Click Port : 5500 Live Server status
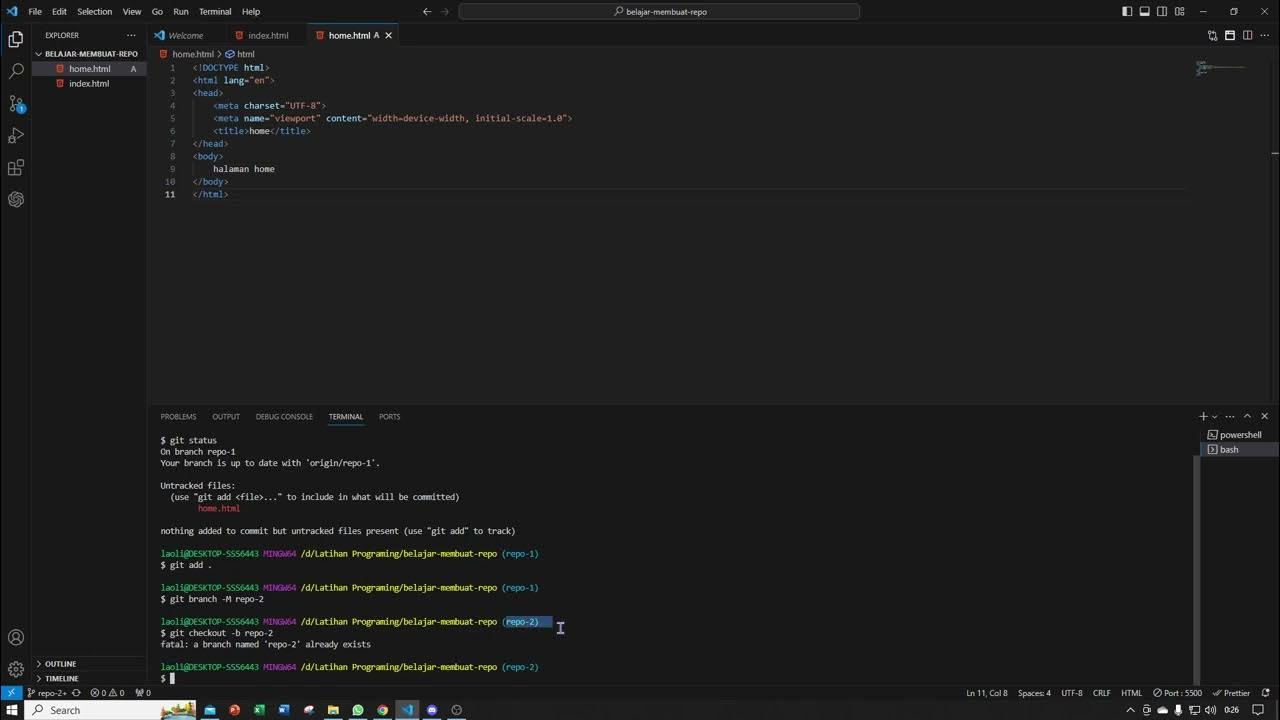 click(x=1177, y=693)
